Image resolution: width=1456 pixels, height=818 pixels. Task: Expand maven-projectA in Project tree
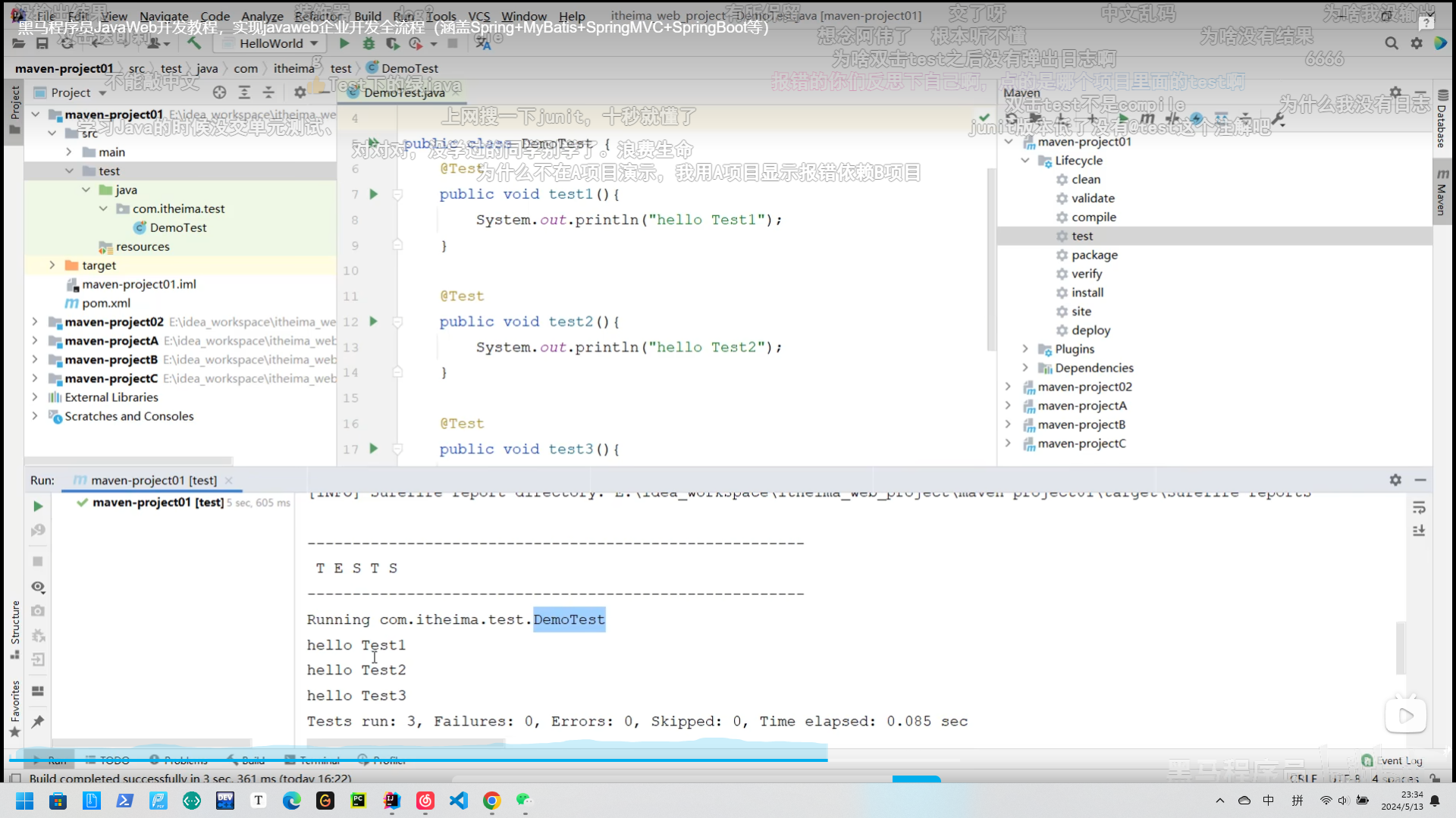(x=35, y=340)
